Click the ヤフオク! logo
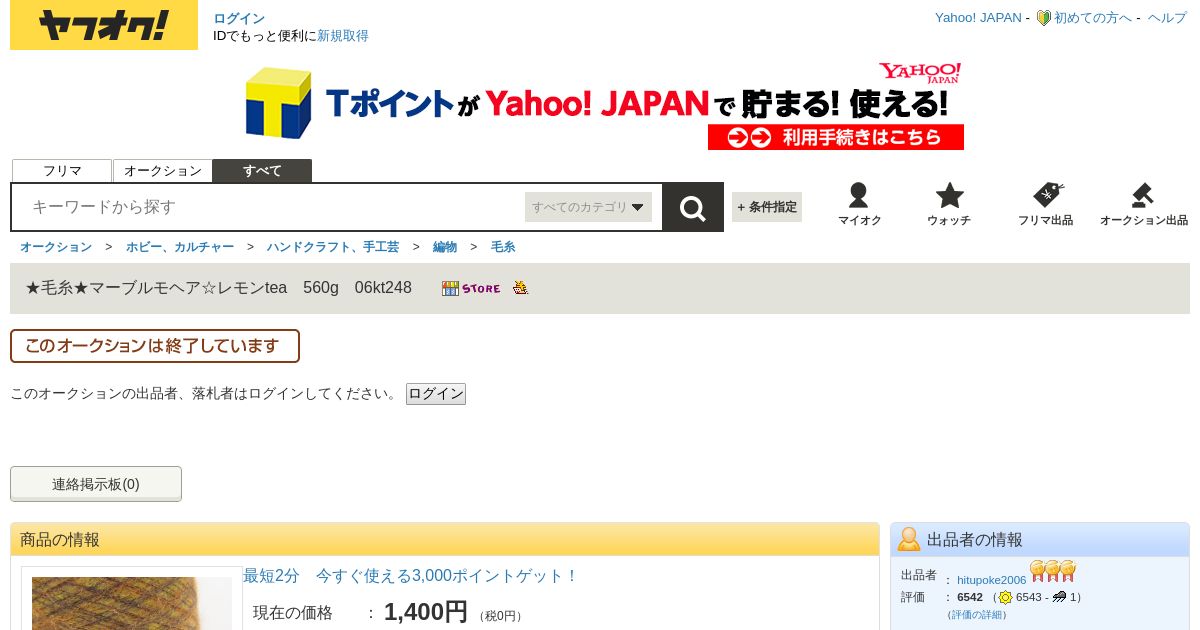The image size is (1200, 630). pos(104,25)
